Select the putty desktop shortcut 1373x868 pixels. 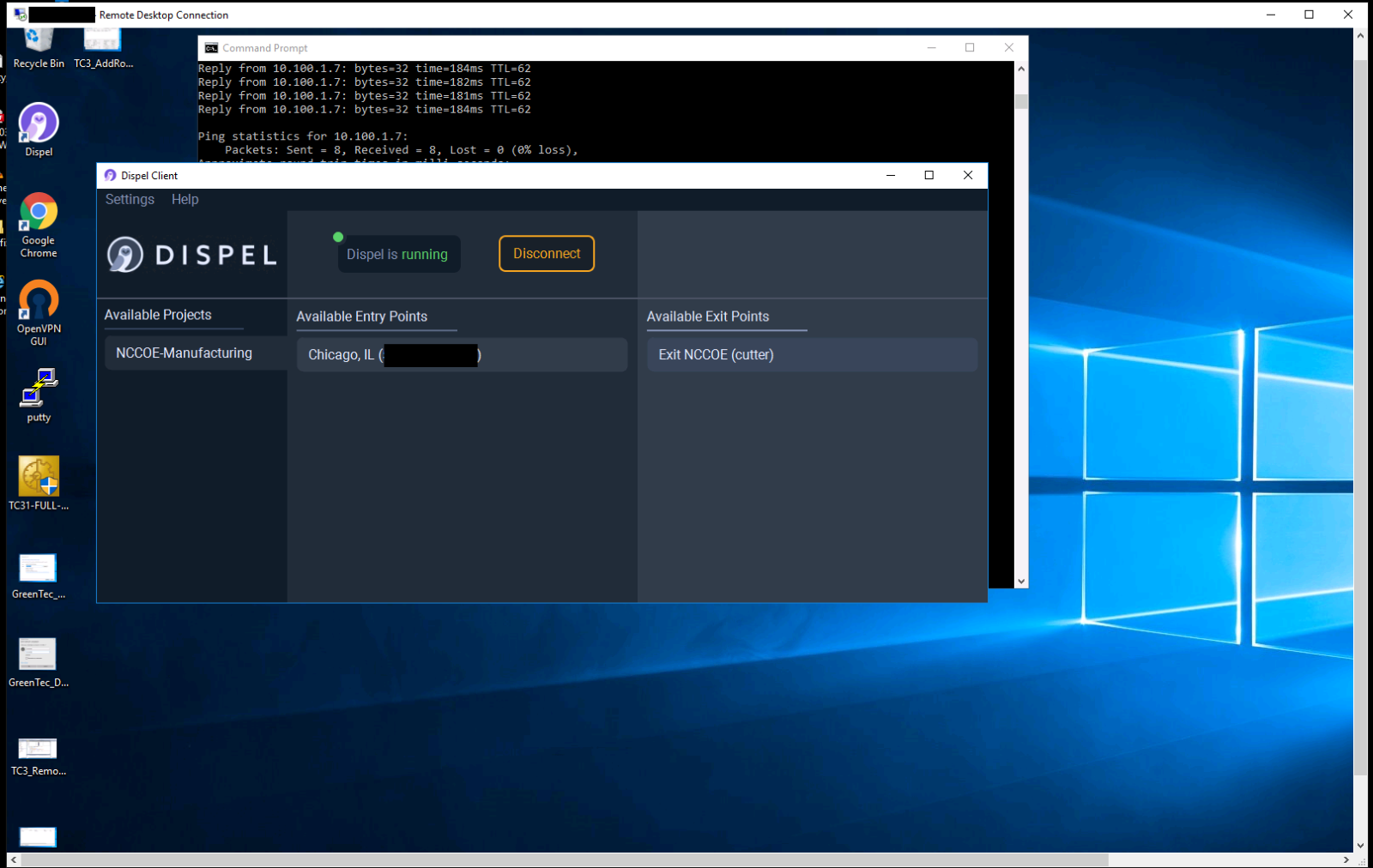point(39,395)
